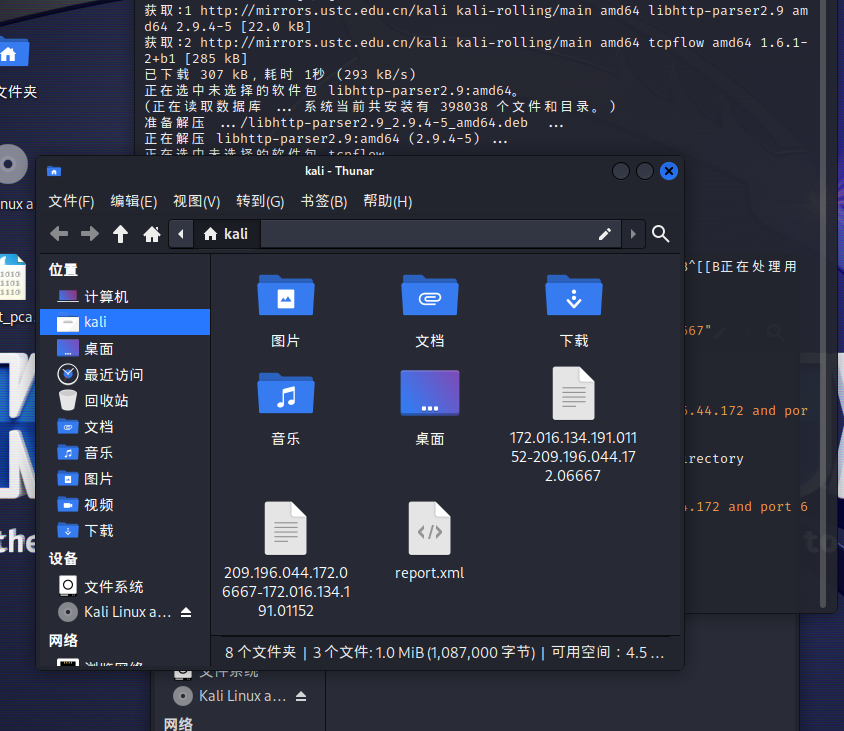The width and height of the screenshot is (844, 731).
Task: Select 文件系统 under devices
Action: click(x=125, y=586)
